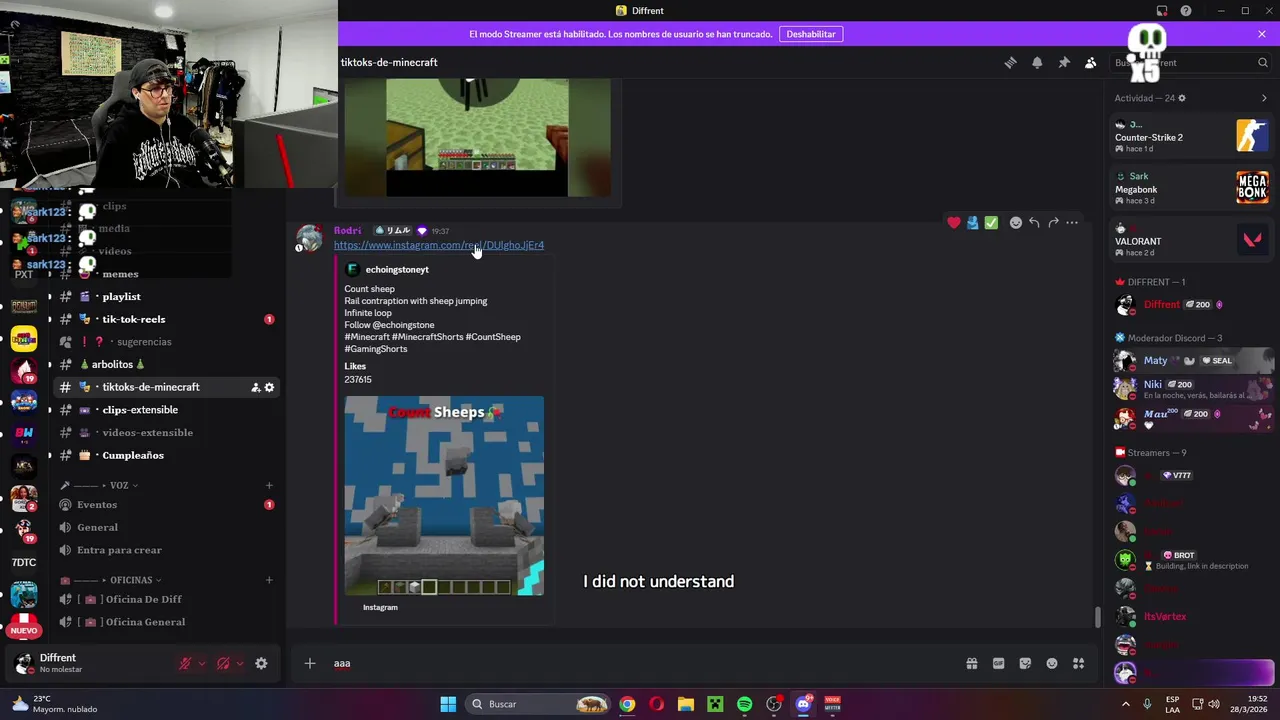This screenshot has width=1280, height=720.
Task: Open the Eventos entry
Action: [x=166, y=505]
